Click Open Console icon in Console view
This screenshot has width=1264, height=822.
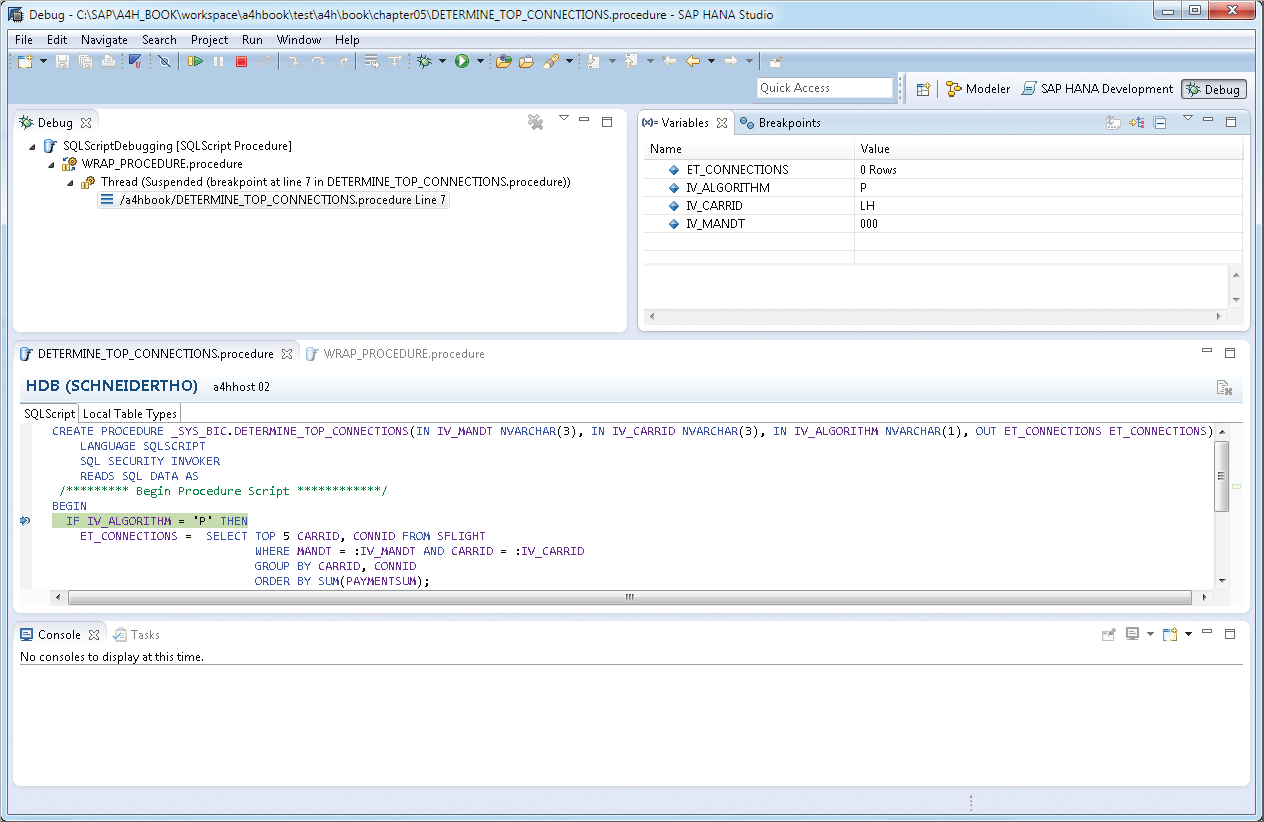[1170, 634]
